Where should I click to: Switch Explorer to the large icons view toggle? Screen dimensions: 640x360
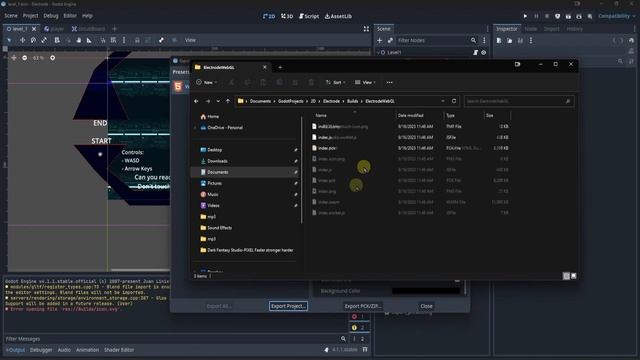click(573, 276)
